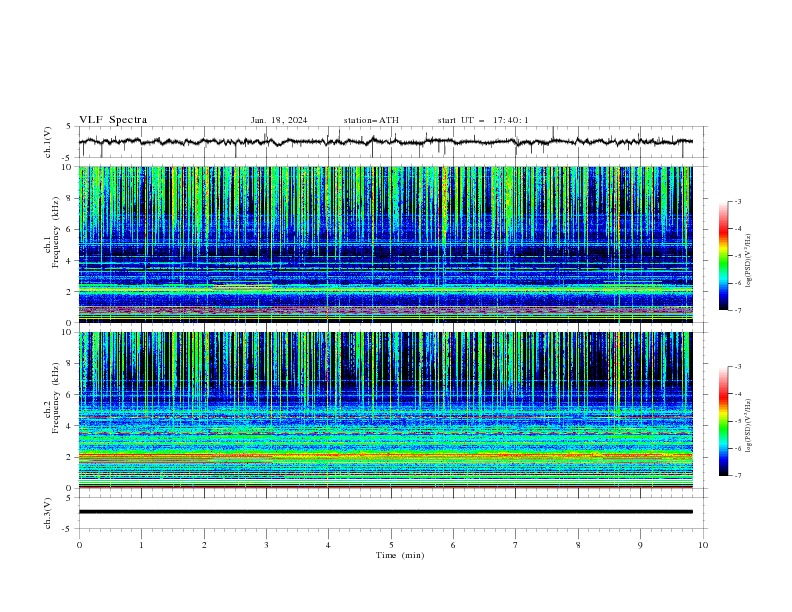Click the time axis tick label 5
This screenshot has width=792, height=612.
coord(391,545)
